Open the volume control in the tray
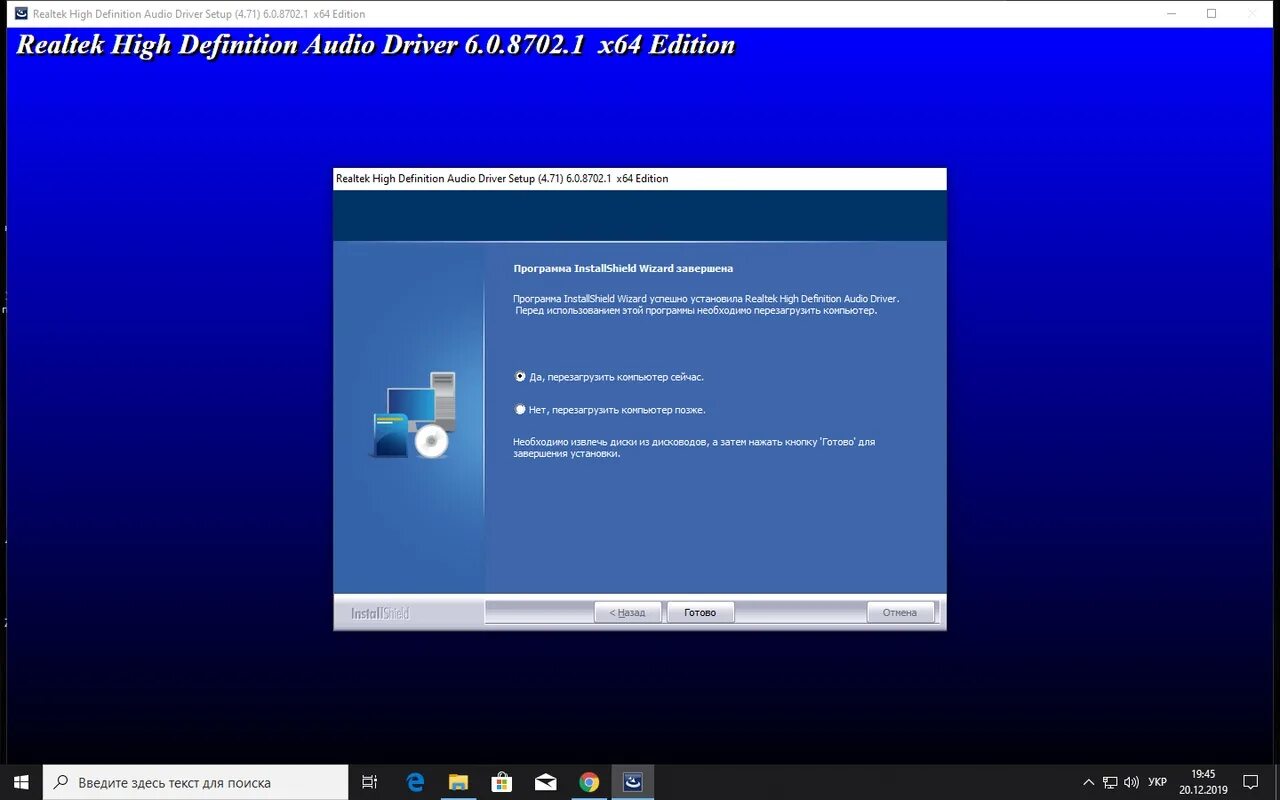1280x800 pixels. [1132, 782]
